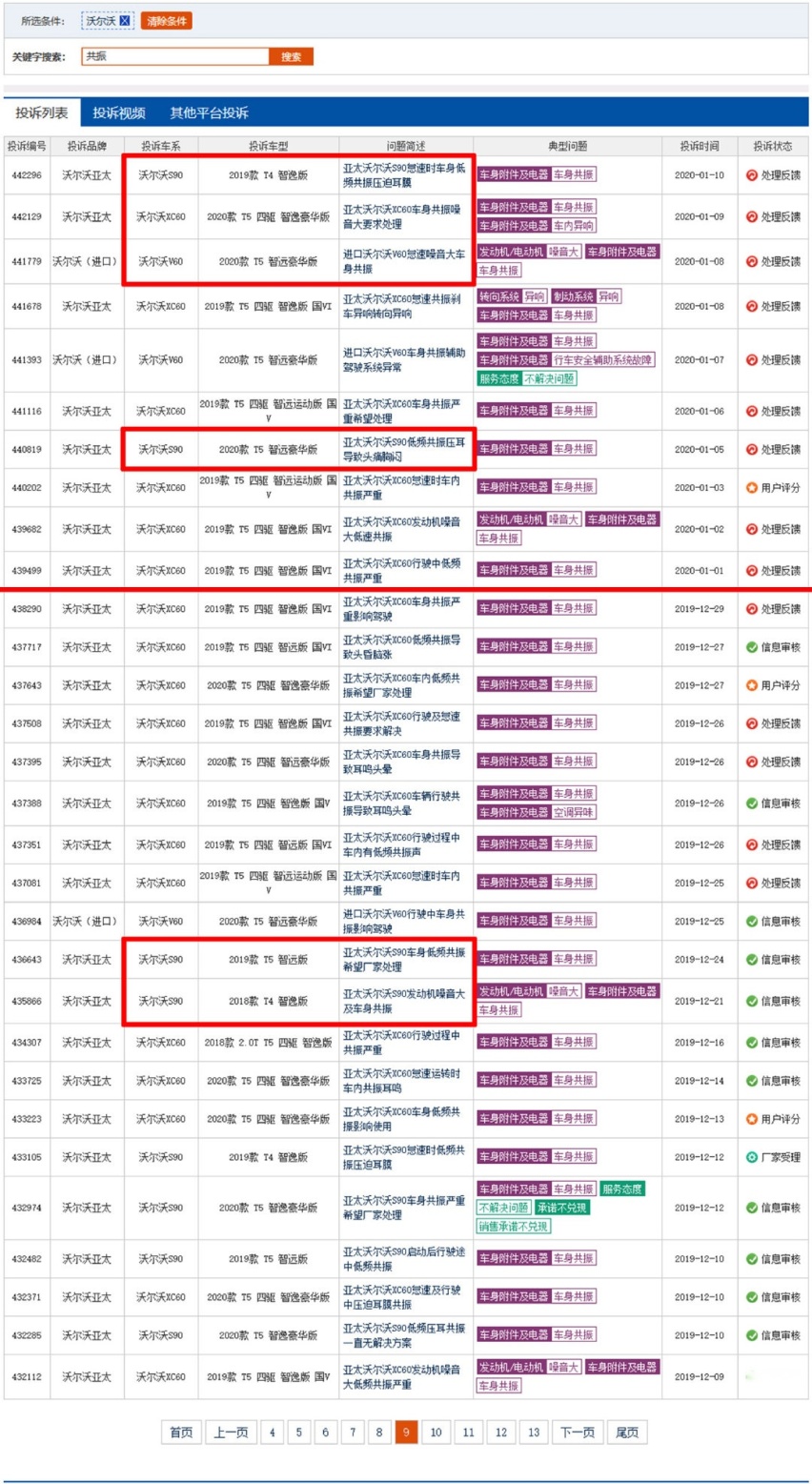The width and height of the screenshot is (812, 1484).
Task: Click the 处理反馈 status icon for complaint 442296
Action: tap(751, 175)
